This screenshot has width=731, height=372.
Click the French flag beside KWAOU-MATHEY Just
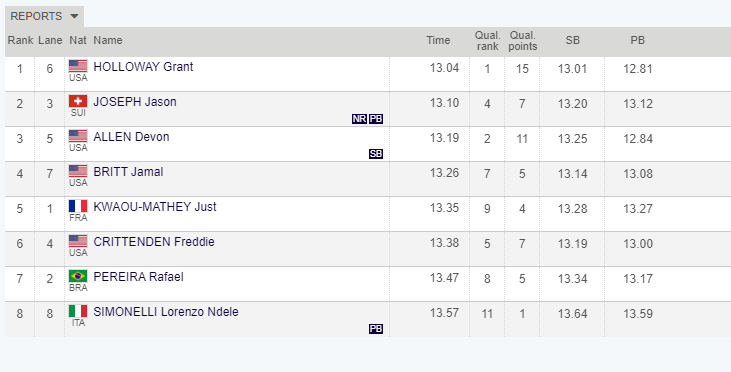78,206
